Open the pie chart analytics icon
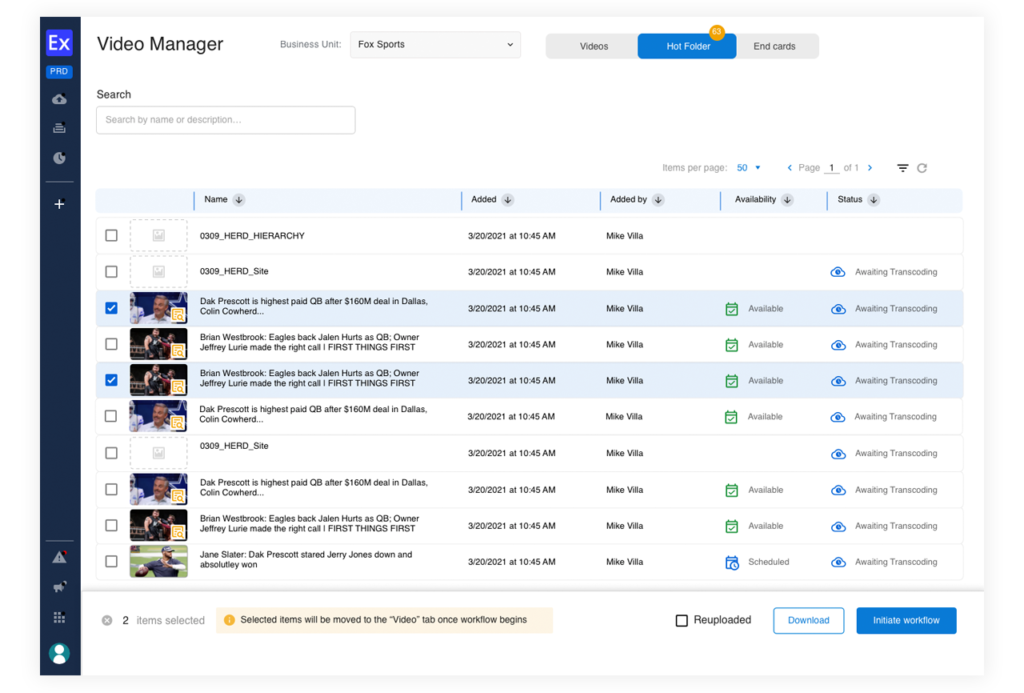The image size is (1024, 693). (59, 158)
